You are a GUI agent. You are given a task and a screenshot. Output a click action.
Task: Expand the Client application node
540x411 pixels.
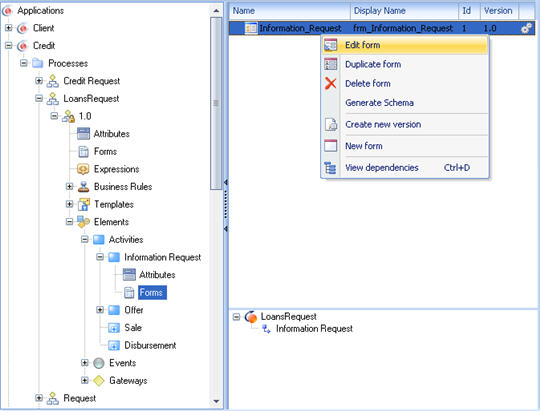[9, 28]
